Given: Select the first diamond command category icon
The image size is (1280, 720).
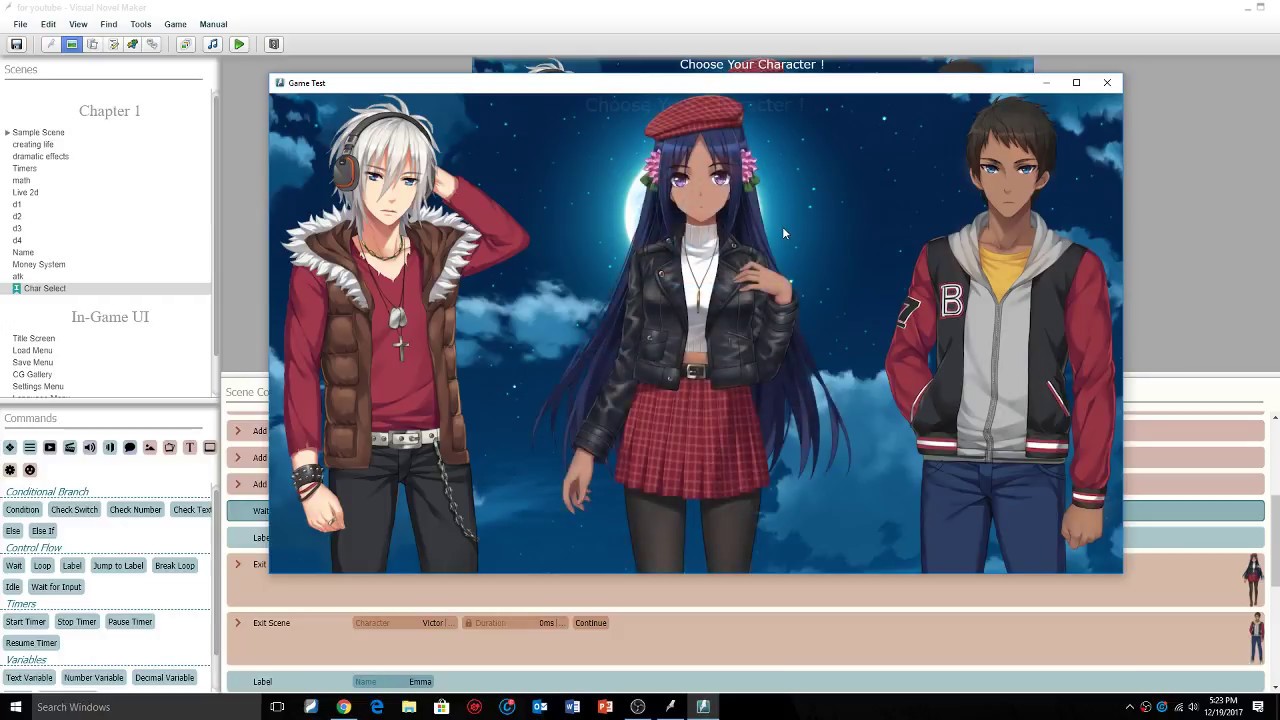Looking at the screenshot, I should click(10, 448).
